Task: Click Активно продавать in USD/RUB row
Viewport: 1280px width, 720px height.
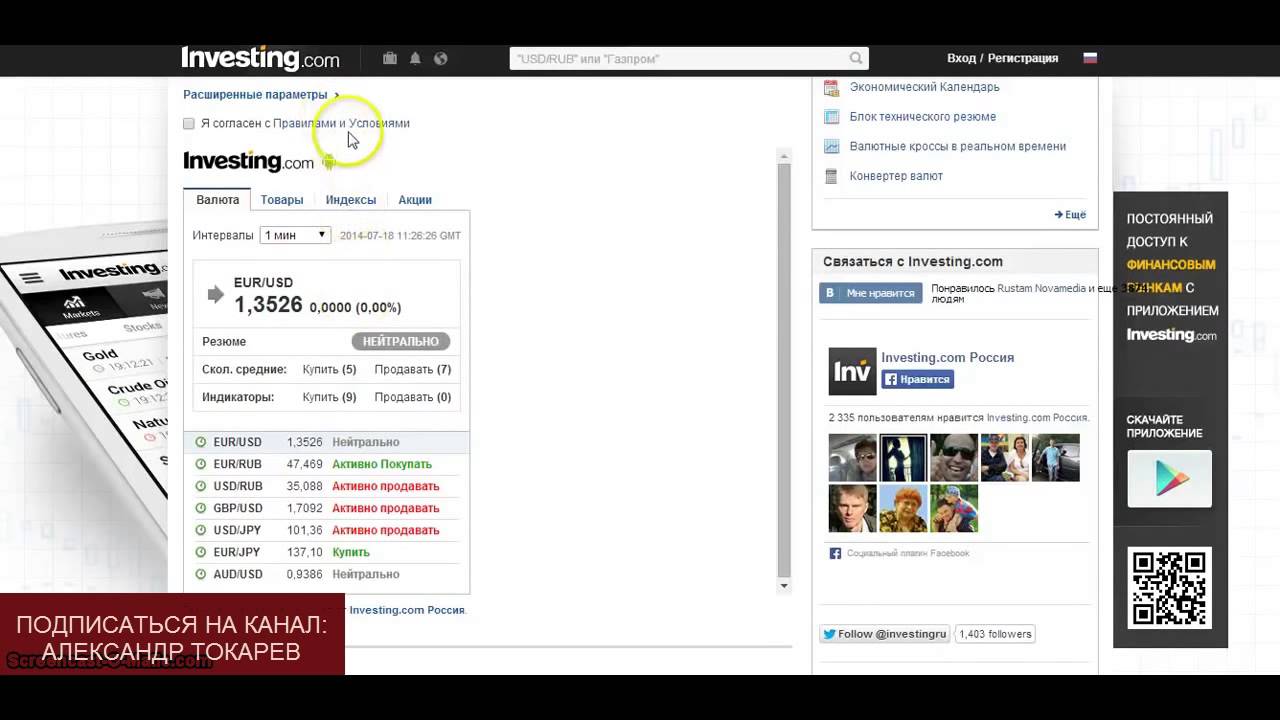Action: (385, 486)
